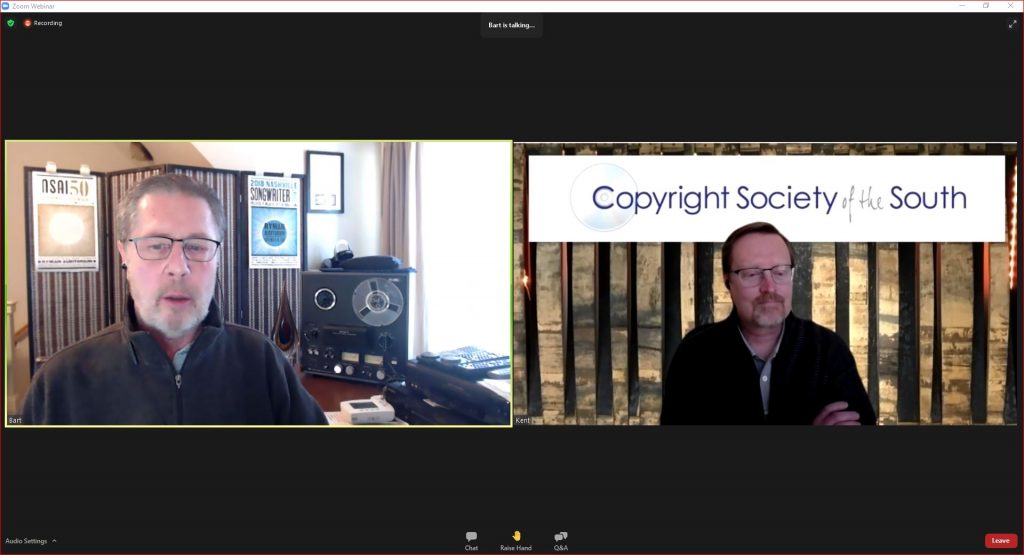This screenshot has height=555, width=1024.
Task: Click the 'Bart' name label
Action: coord(15,420)
